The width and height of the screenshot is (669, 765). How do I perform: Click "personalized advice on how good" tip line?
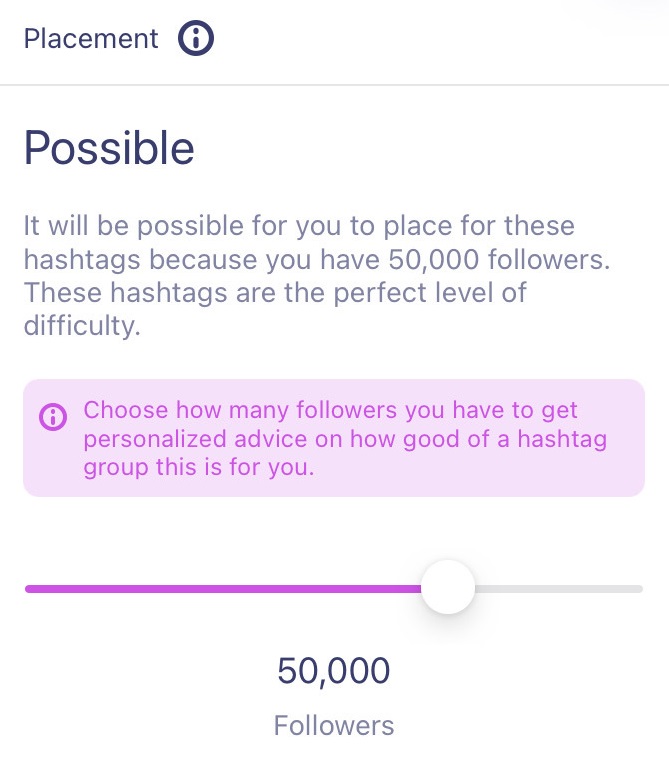point(345,438)
